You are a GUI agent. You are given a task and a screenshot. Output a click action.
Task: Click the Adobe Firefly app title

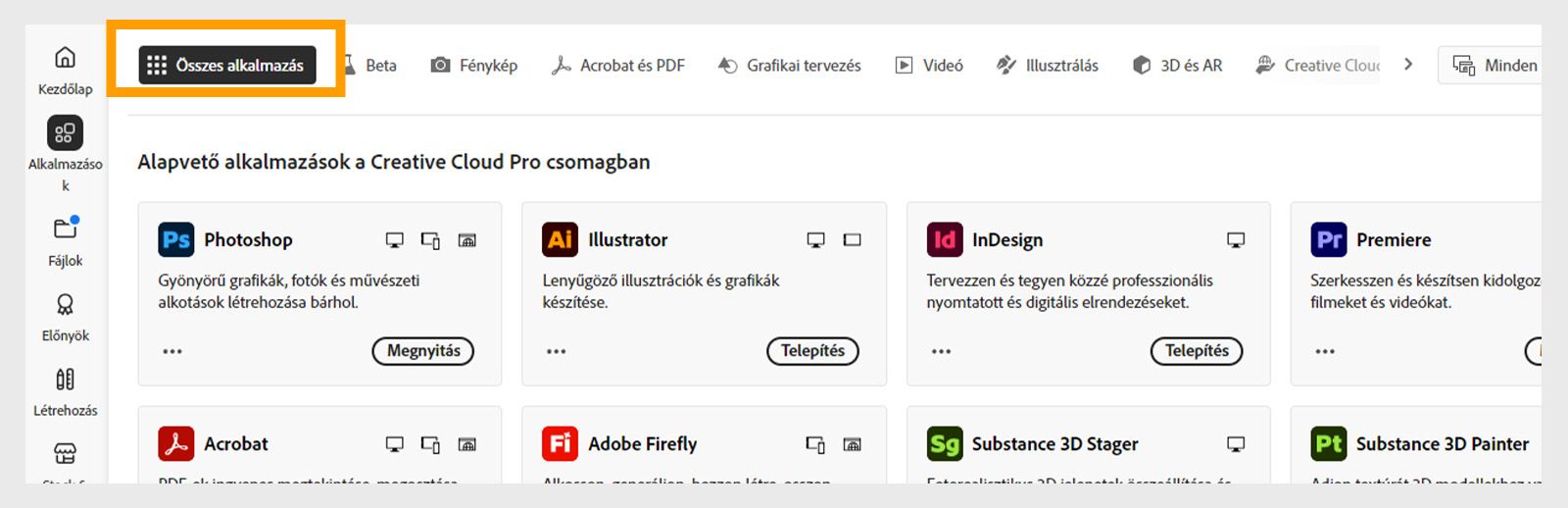pos(643,444)
